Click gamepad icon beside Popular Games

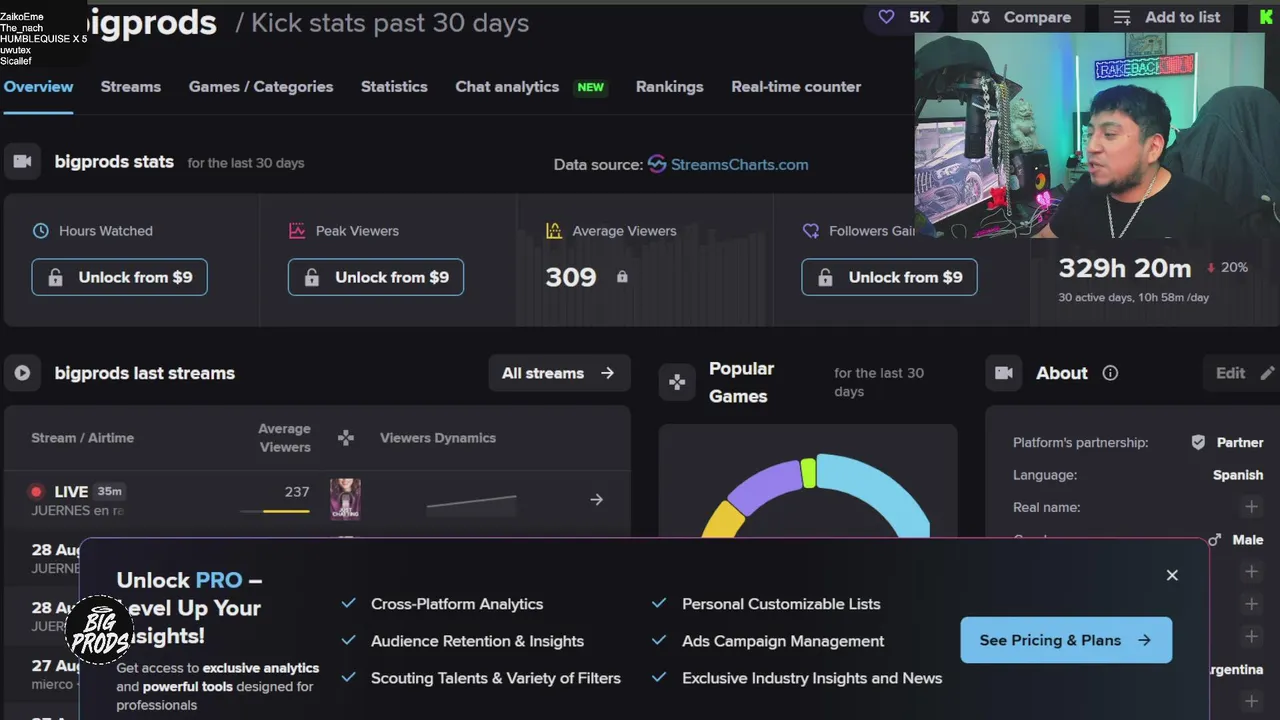click(x=677, y=382)
